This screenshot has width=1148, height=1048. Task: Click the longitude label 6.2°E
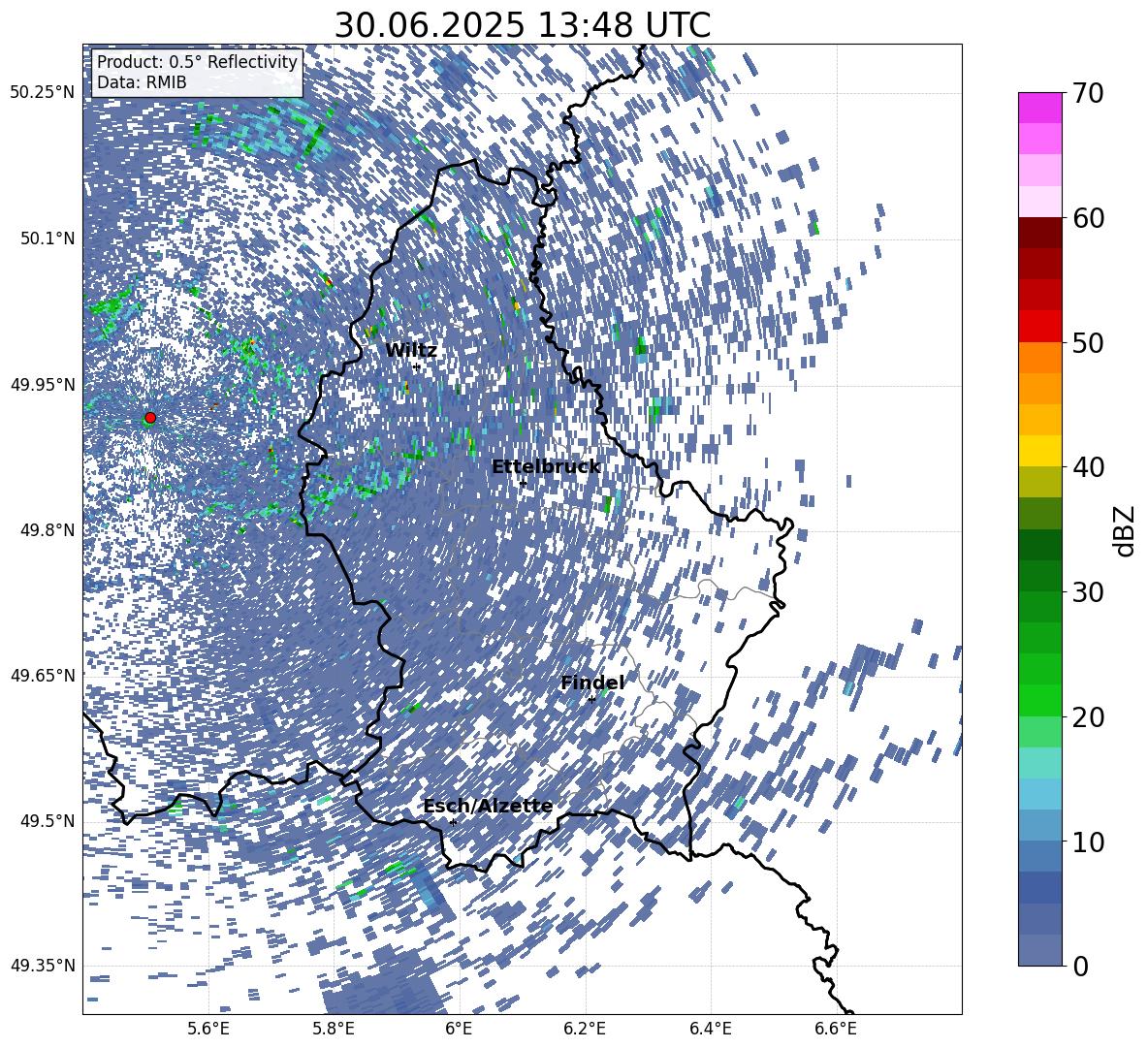[585, 1029]
